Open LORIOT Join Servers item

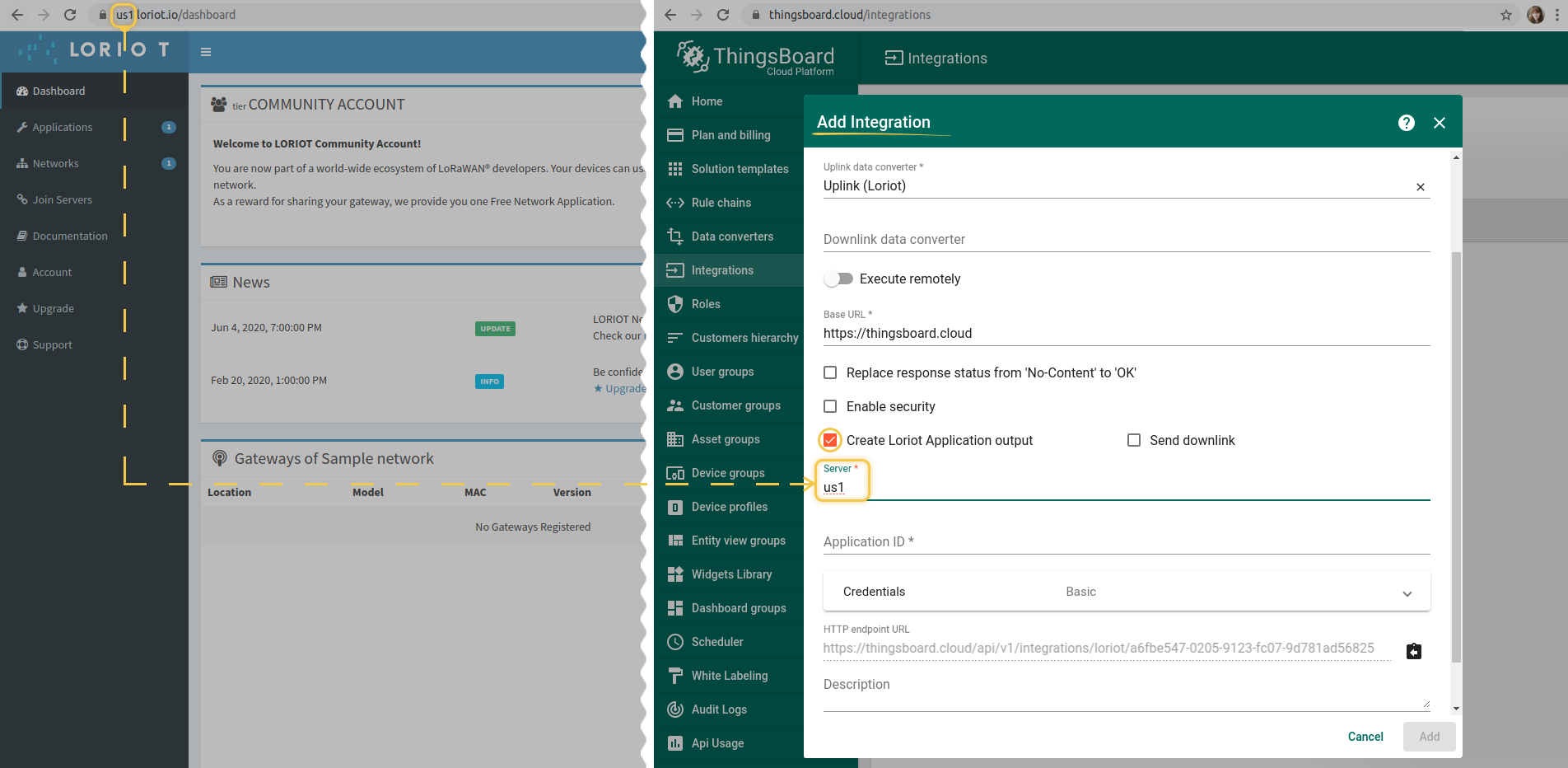[x=94, y=199]
